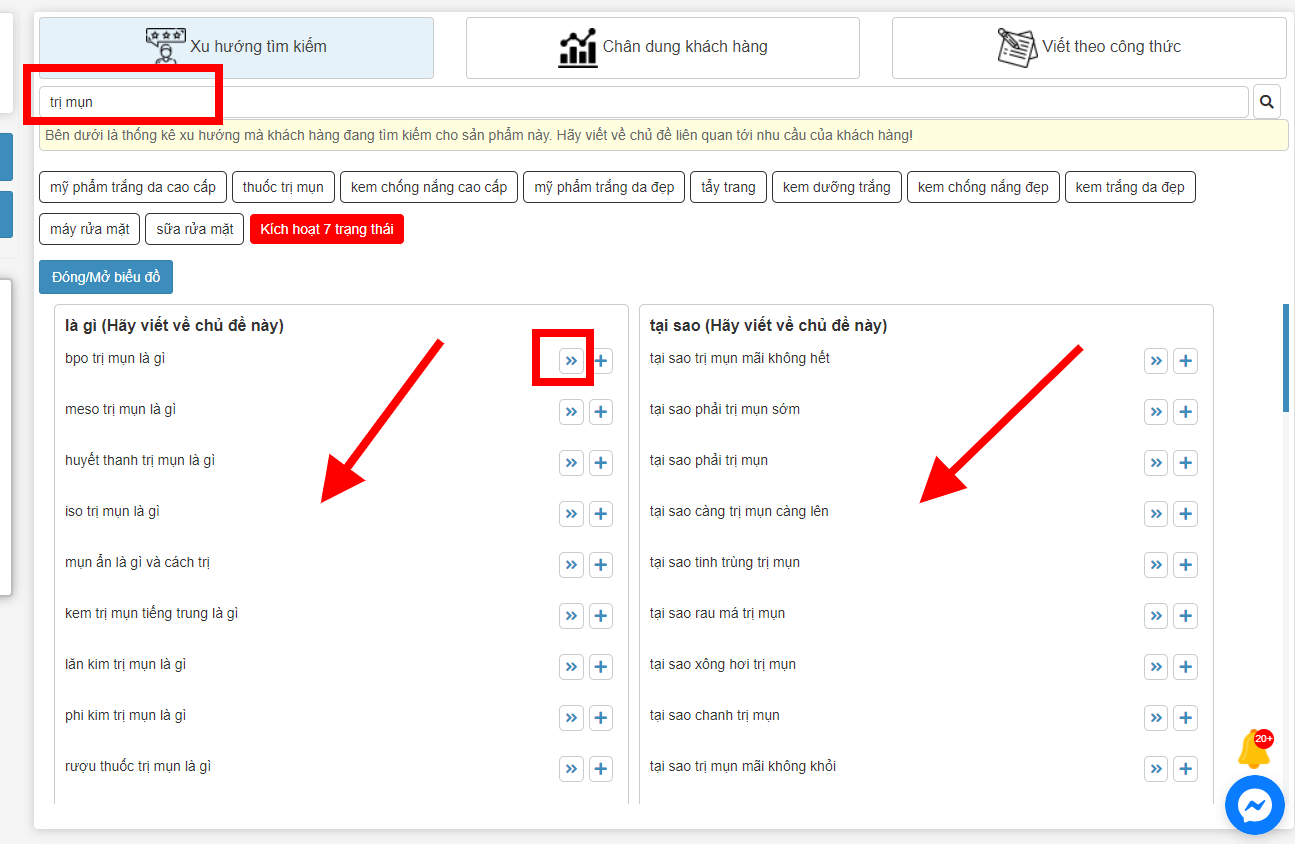Viewport: 1295px width, 844px height.
Task: Click the plus icon for 'iso trị mụn là gì'
Action: 601,514
